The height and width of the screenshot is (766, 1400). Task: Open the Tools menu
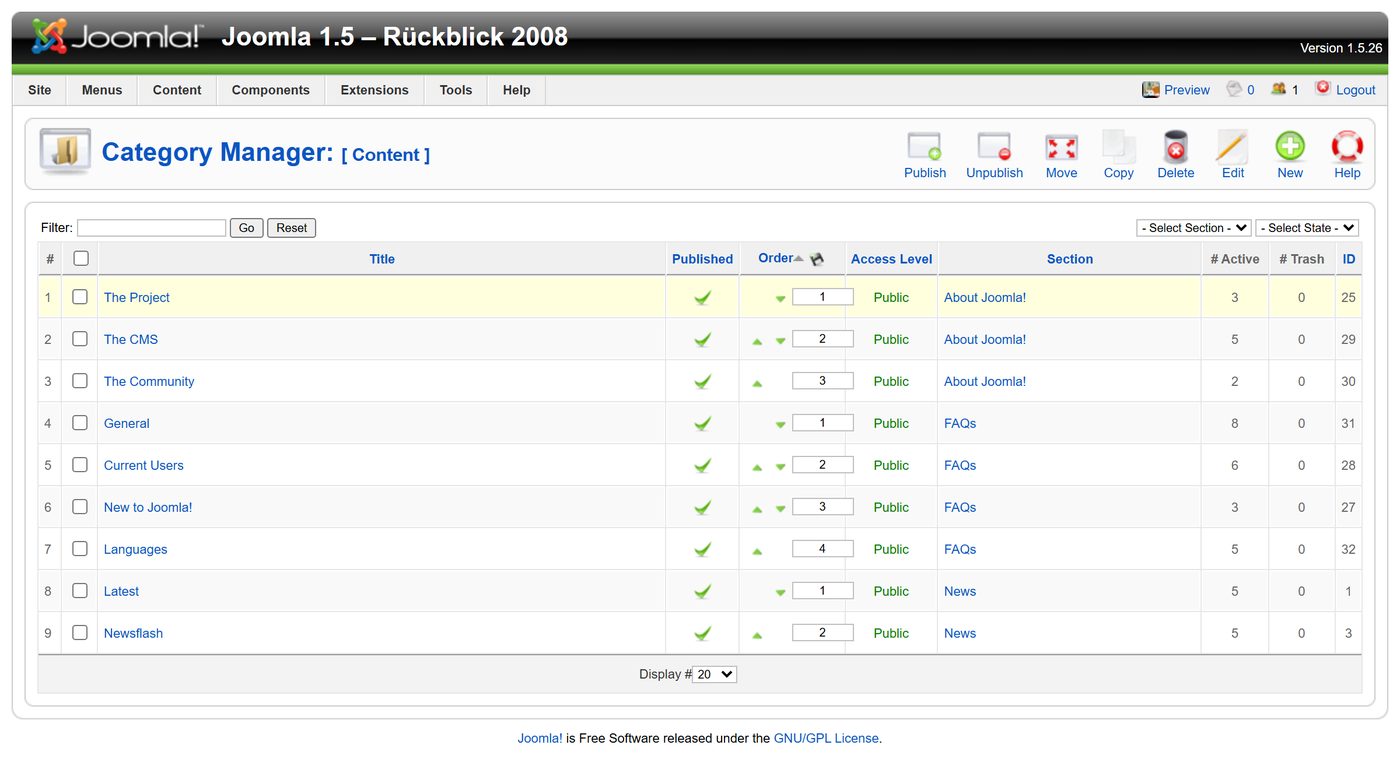pyautogui.click(x=456, y=90)
